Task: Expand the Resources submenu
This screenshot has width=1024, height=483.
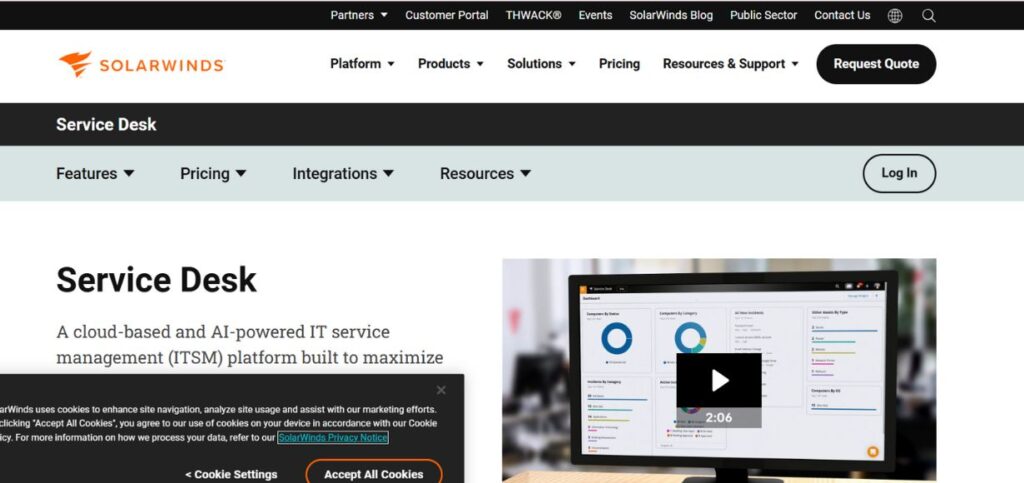Action: pyautogui.click(x=485, y=174)
